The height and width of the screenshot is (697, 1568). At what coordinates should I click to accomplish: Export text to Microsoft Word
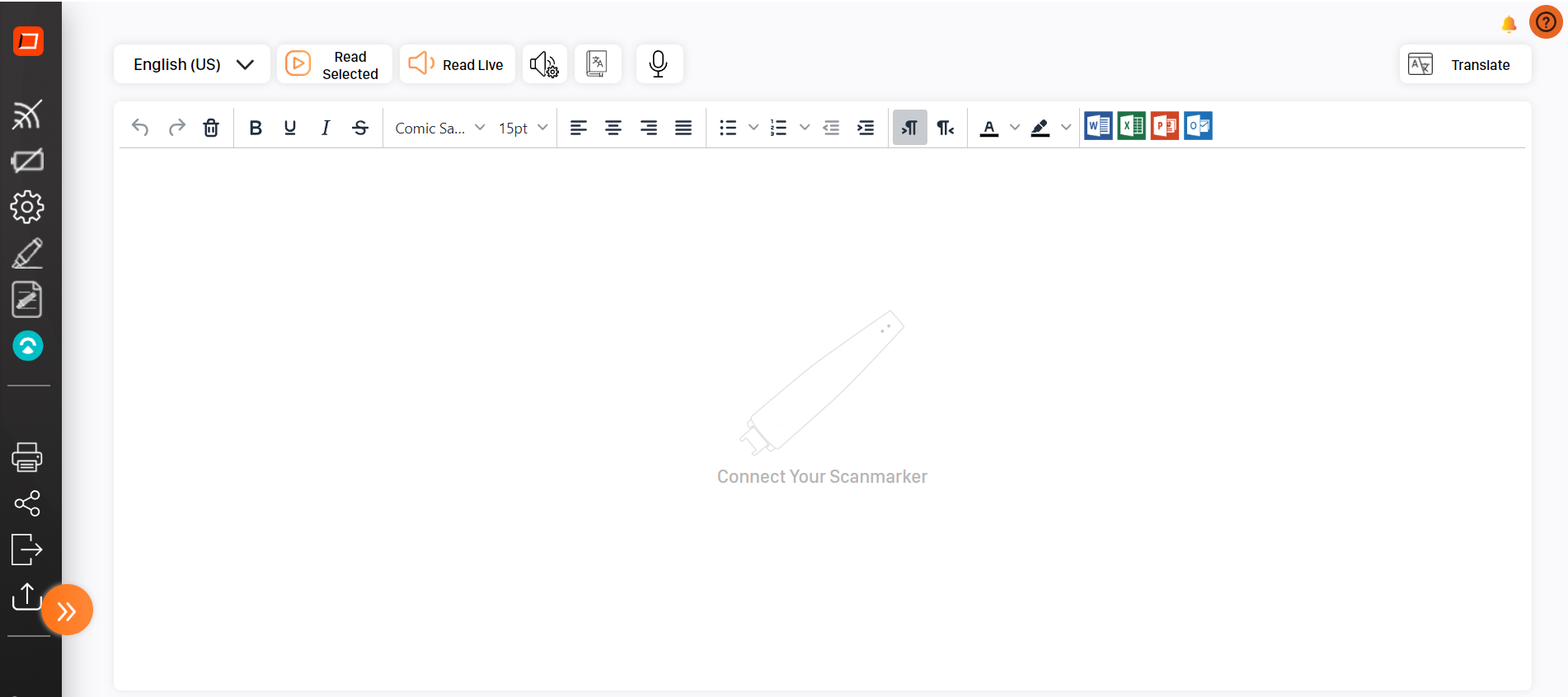(1098, 126)
